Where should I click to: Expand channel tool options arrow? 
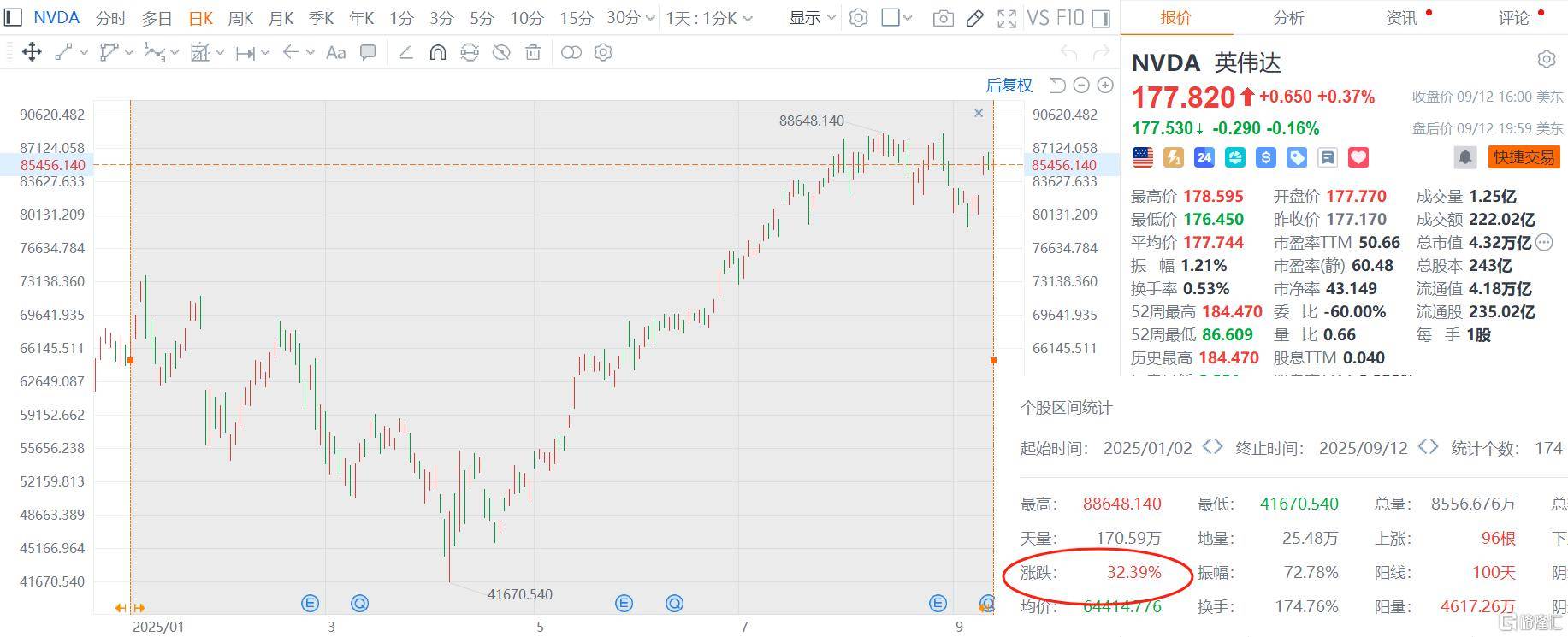pos(129,53)
